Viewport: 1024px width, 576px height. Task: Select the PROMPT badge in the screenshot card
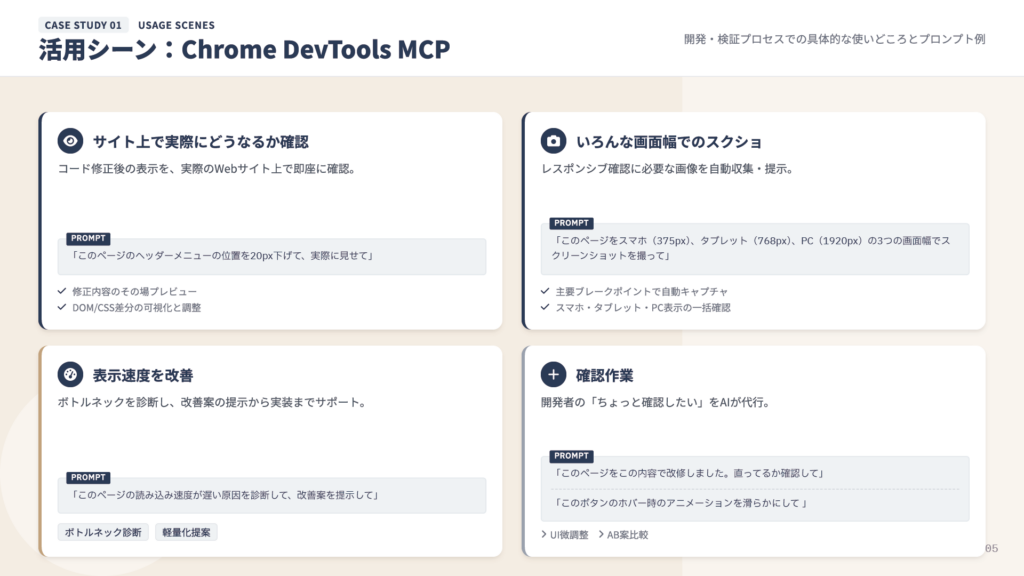click(572, 223)
